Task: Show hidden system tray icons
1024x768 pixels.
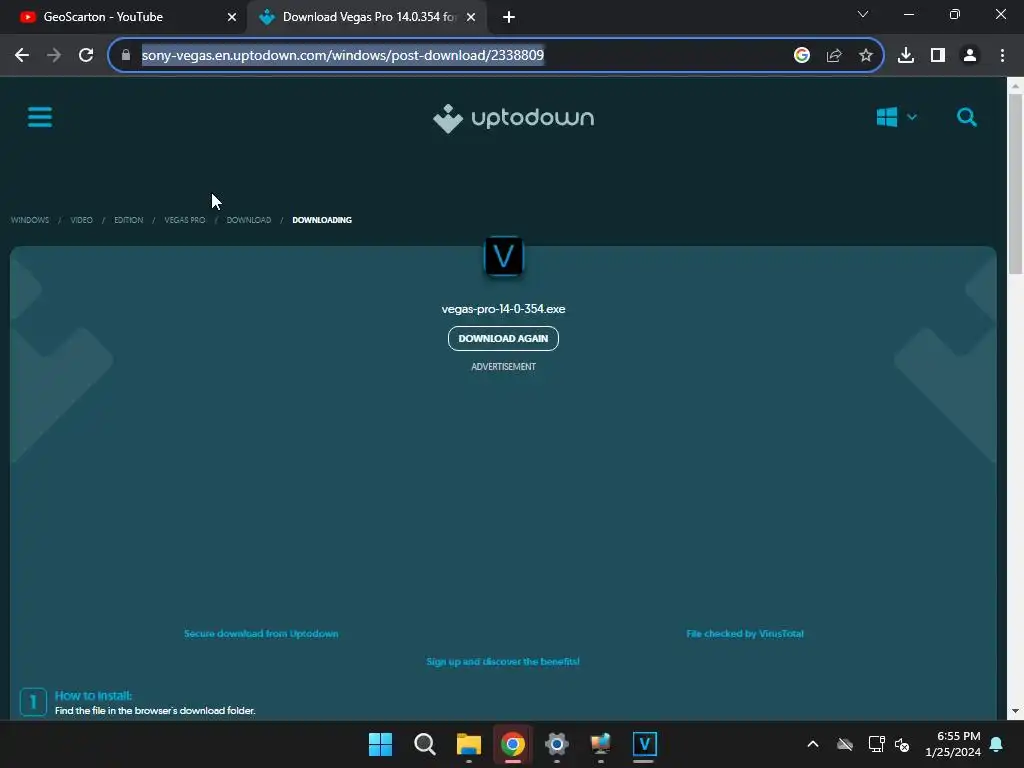Action: coord(813,744)
